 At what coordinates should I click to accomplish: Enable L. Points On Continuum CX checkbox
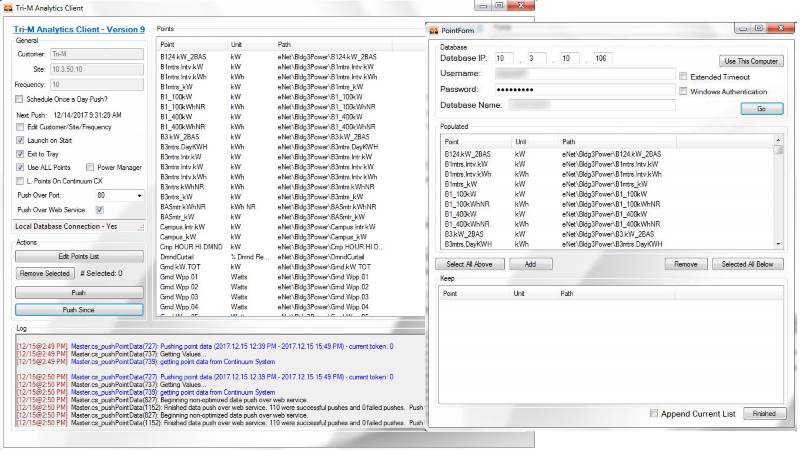pyautogui.click(x=20, y=181)
